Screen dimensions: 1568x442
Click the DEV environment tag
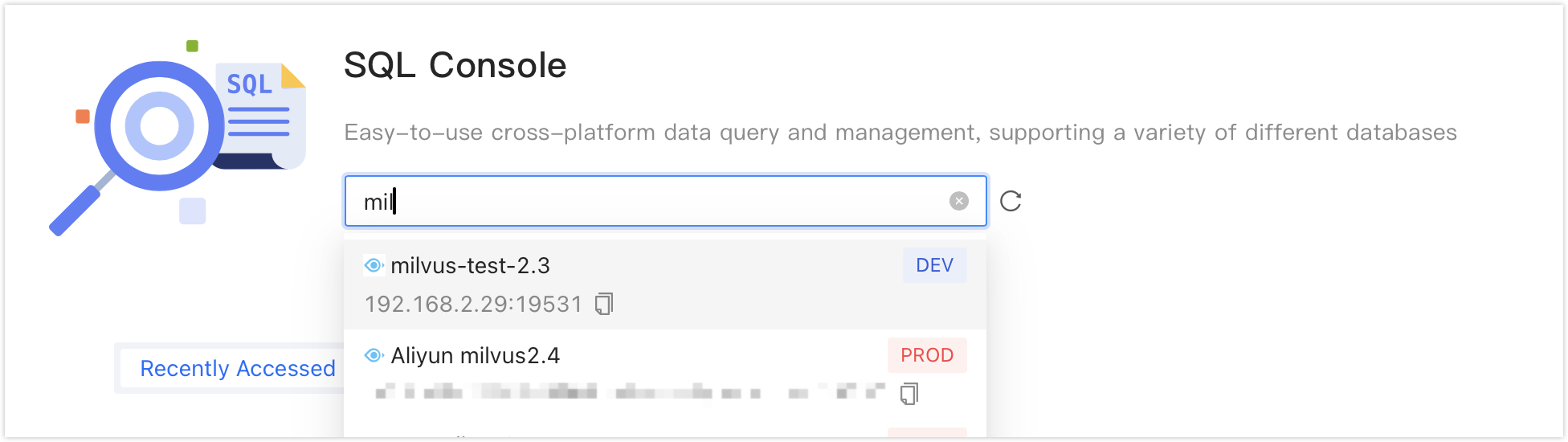(x=935, y=265)
